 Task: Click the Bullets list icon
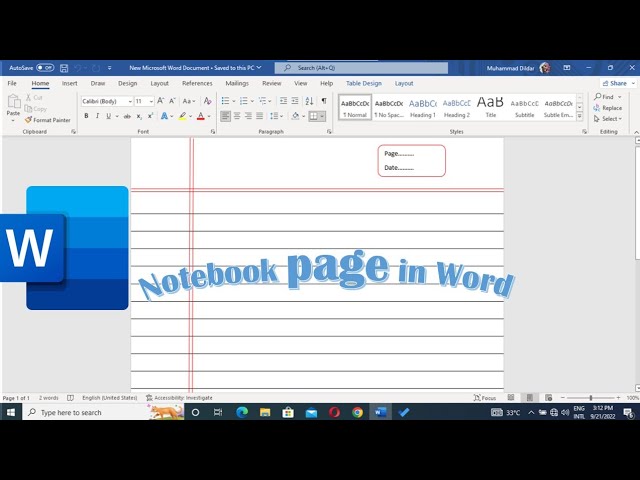tap(225, 101)
